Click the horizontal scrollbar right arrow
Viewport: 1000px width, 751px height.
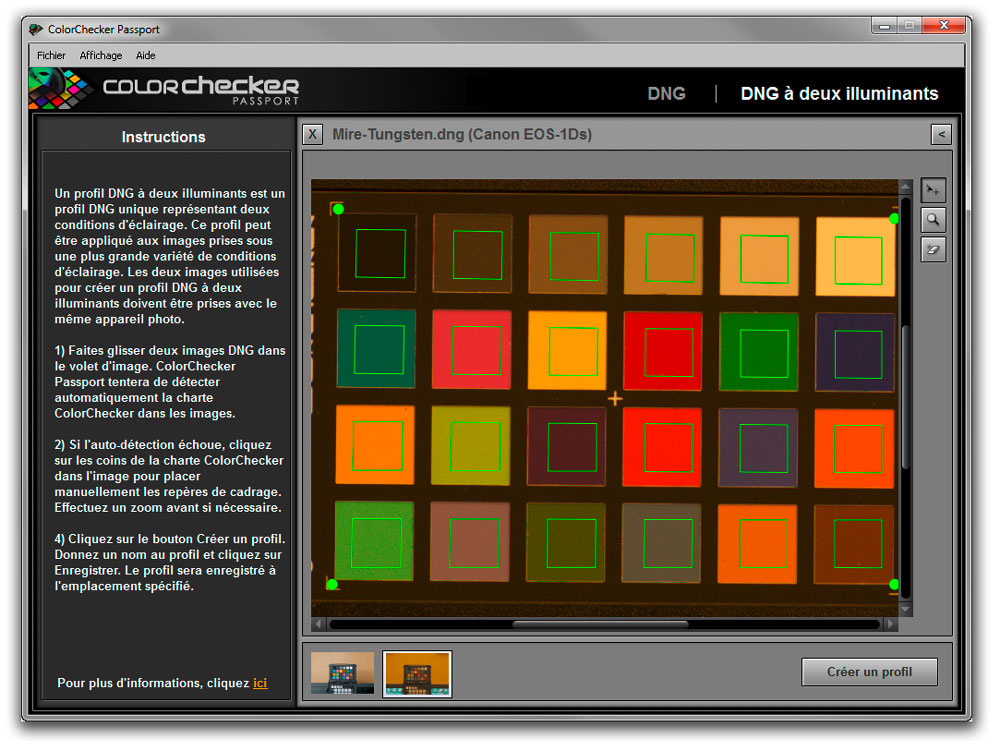(x=891, y=624)
